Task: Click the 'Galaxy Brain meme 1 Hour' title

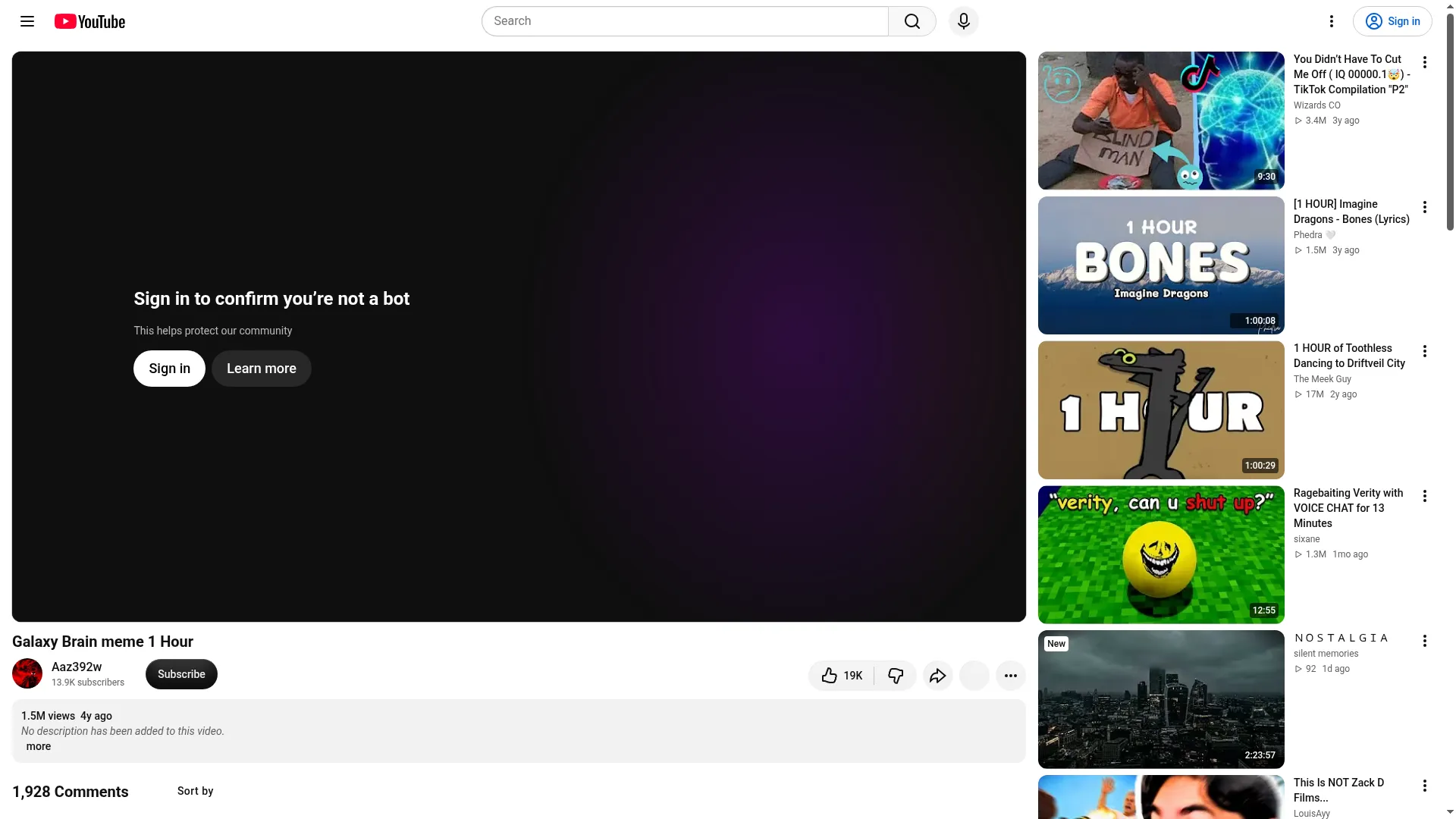Action: click(102, 642)
